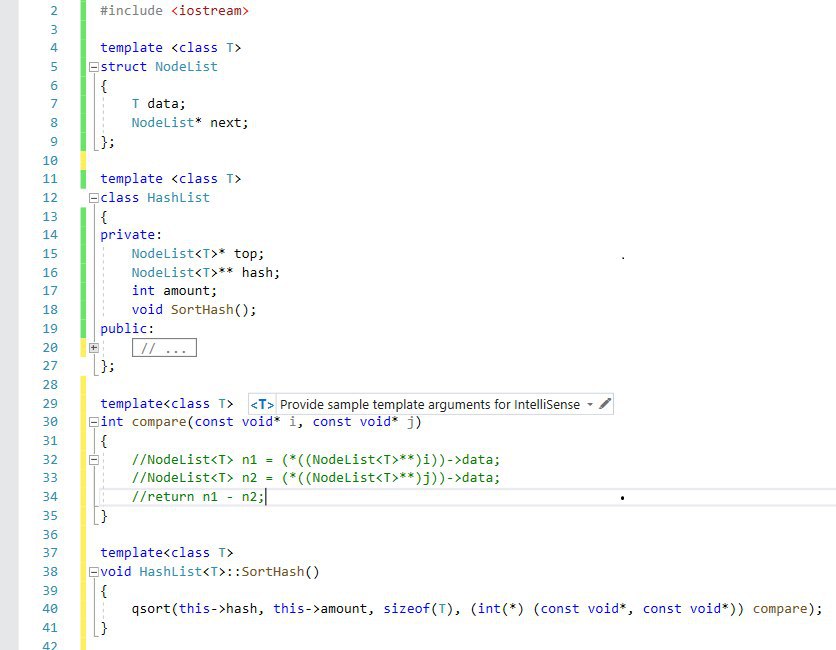The image size is (836, 650).
Task: Click the <T> template icon in IntelliSense bar
Action: coord(262,405)
